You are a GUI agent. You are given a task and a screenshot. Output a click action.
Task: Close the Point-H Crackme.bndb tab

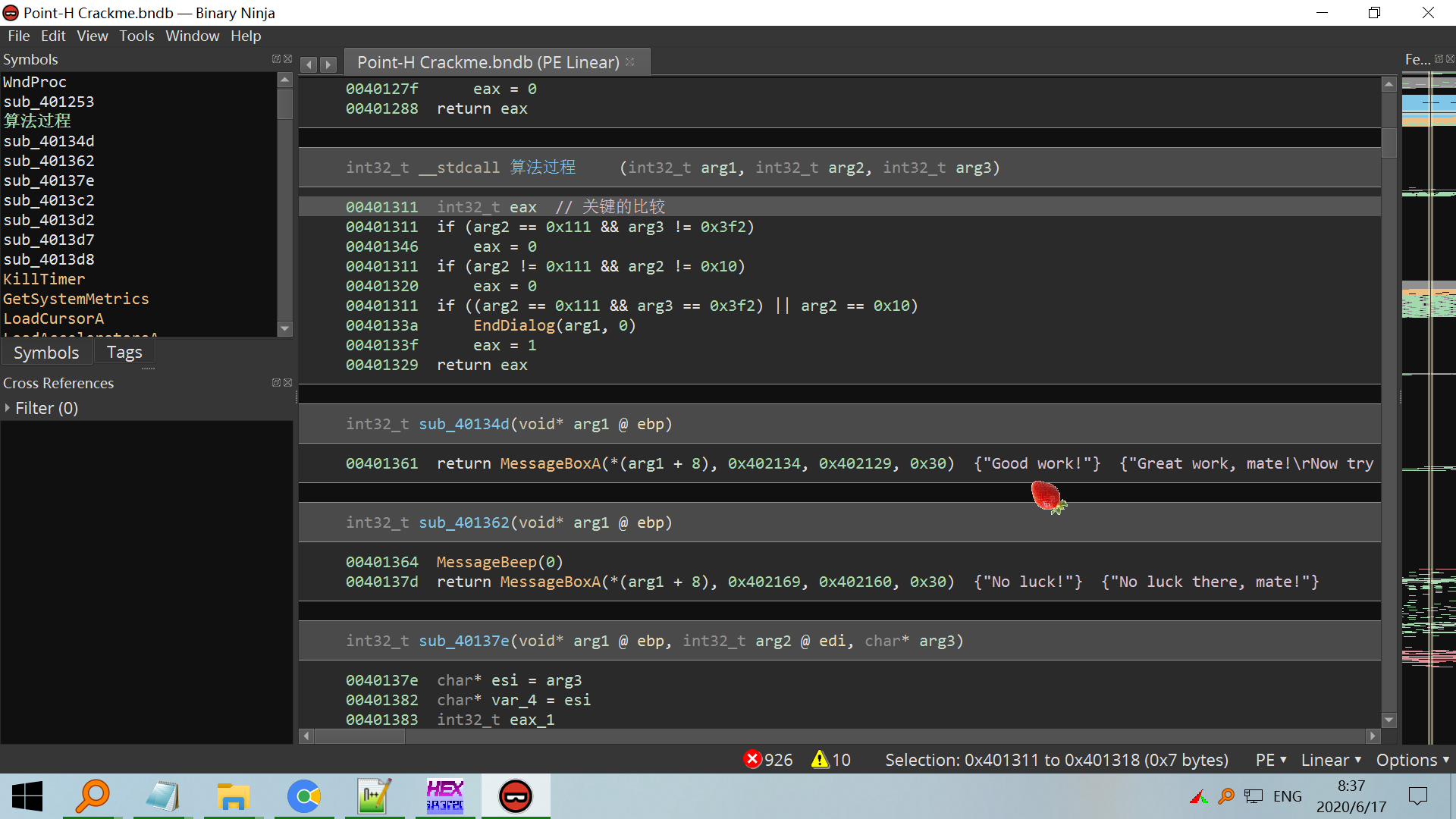click(x=630, y=62)
